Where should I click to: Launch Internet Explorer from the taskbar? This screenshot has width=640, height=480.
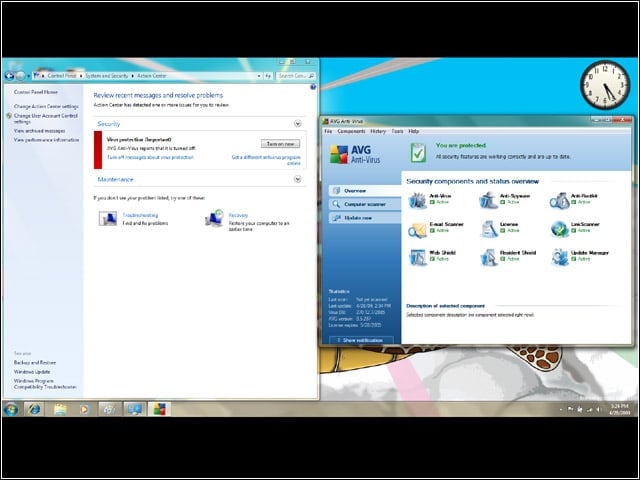tap(34, 409)
